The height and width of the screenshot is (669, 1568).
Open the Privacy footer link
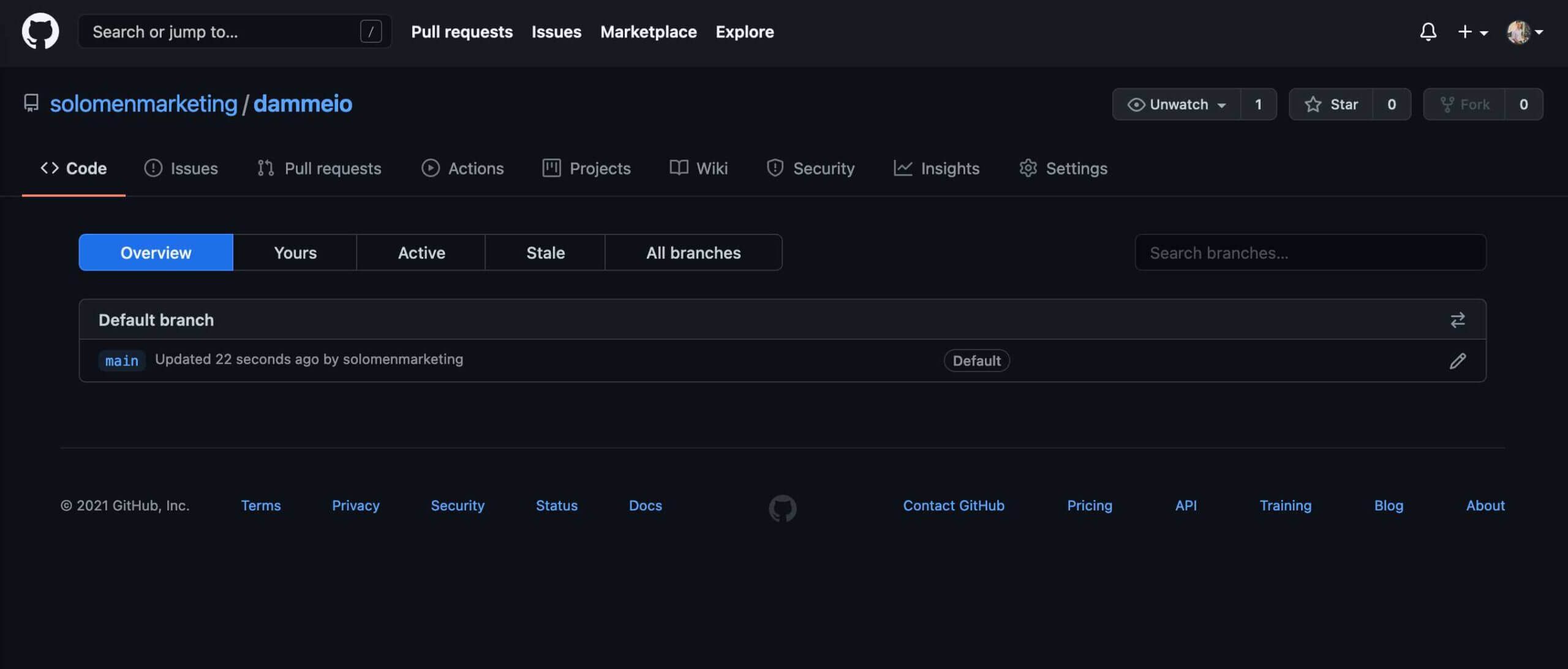355,506
